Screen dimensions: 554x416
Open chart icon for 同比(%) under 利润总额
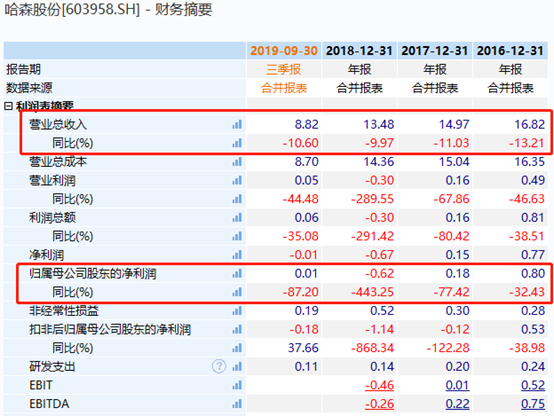[237, 236]
